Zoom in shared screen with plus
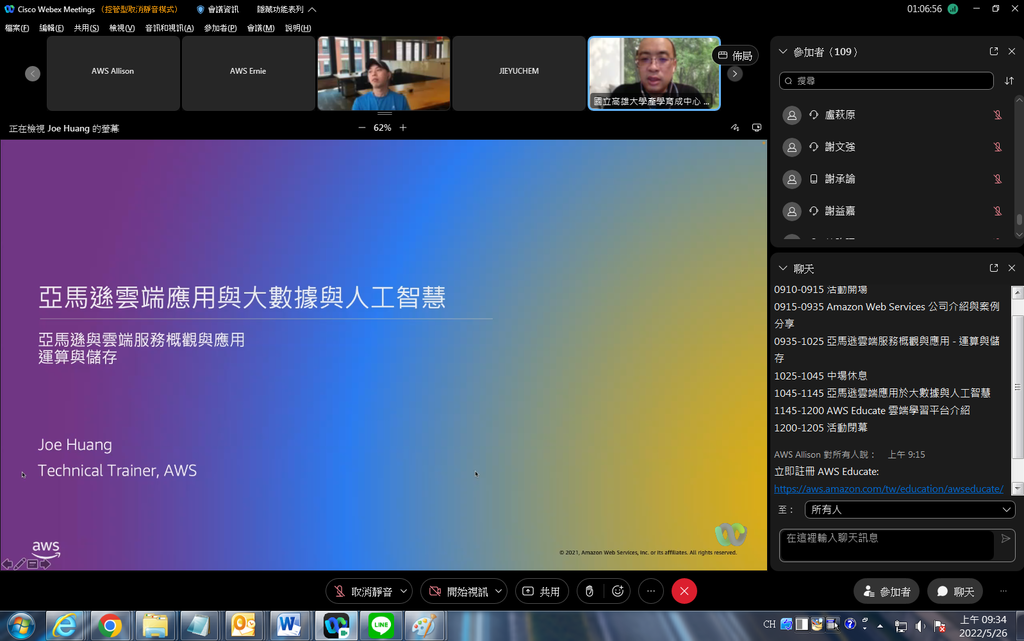 coord(403,128)
